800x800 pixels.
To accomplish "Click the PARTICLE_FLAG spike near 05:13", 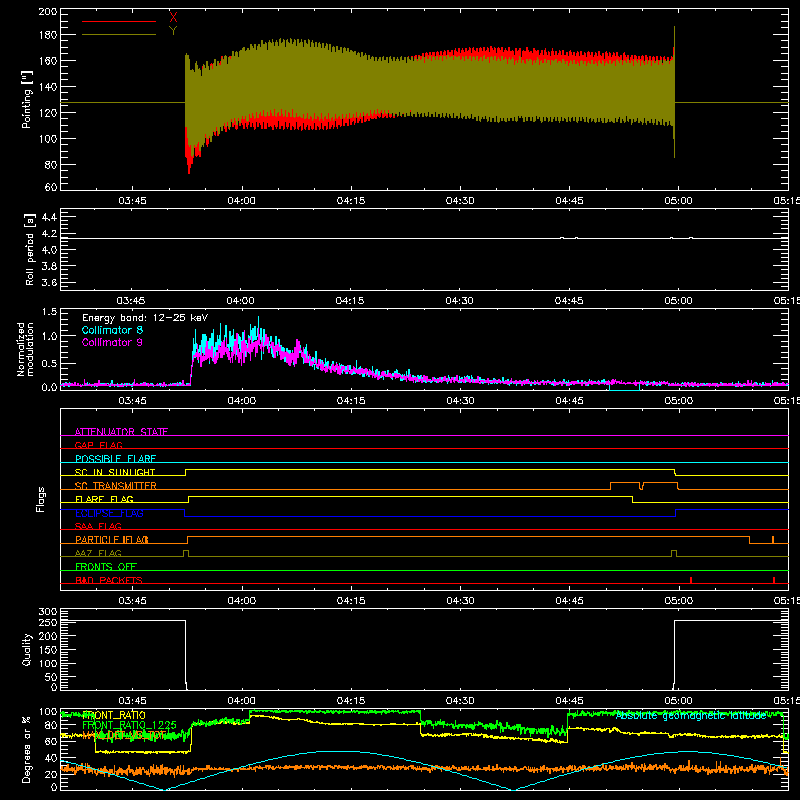I will point(773,540).
